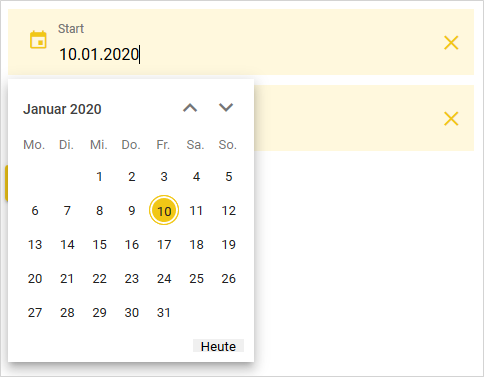Go to the previous month with the up chevron
Viewport: 484px width, 377px height.
(190, 108)
